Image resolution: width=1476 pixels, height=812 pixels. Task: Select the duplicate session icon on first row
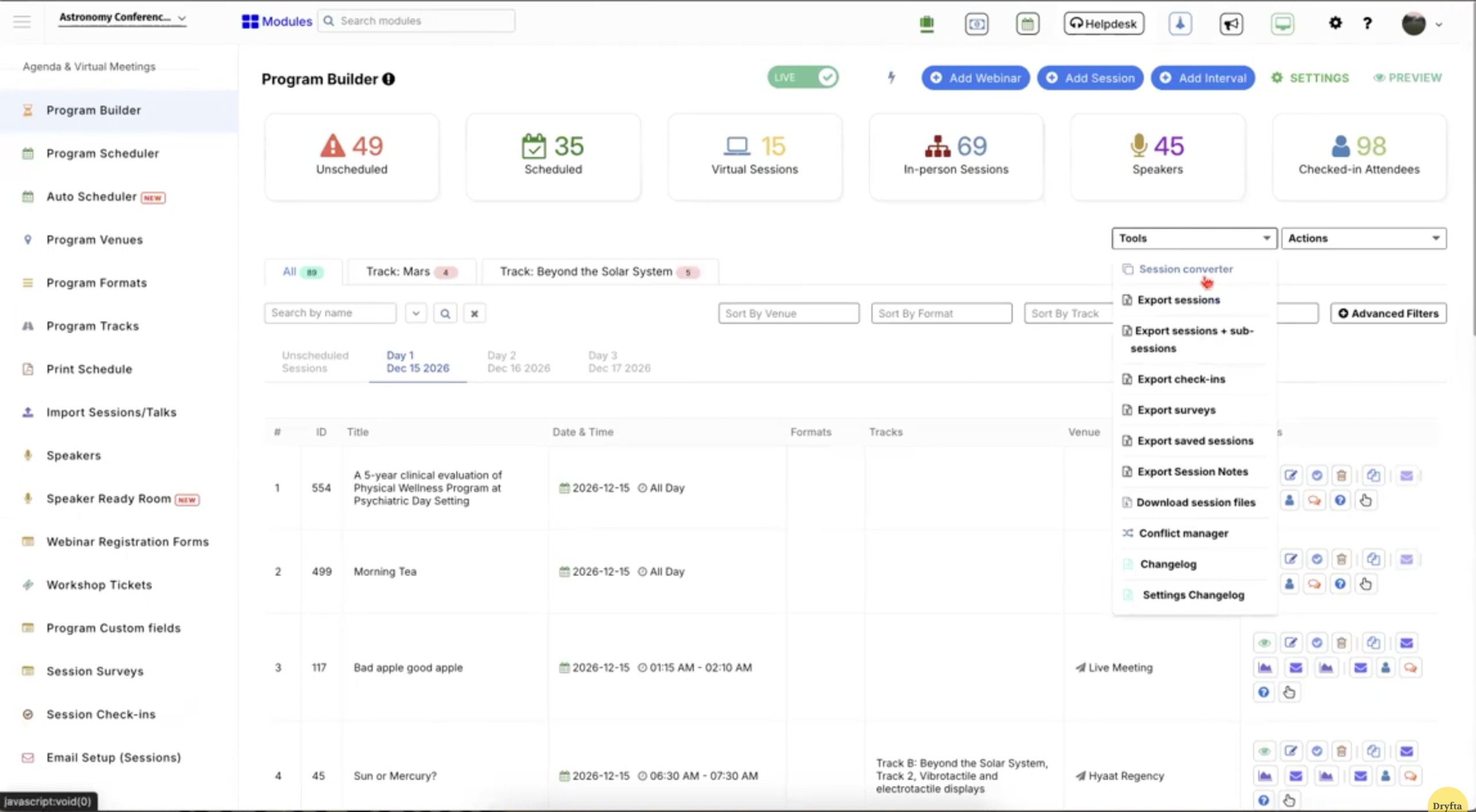1374,475
